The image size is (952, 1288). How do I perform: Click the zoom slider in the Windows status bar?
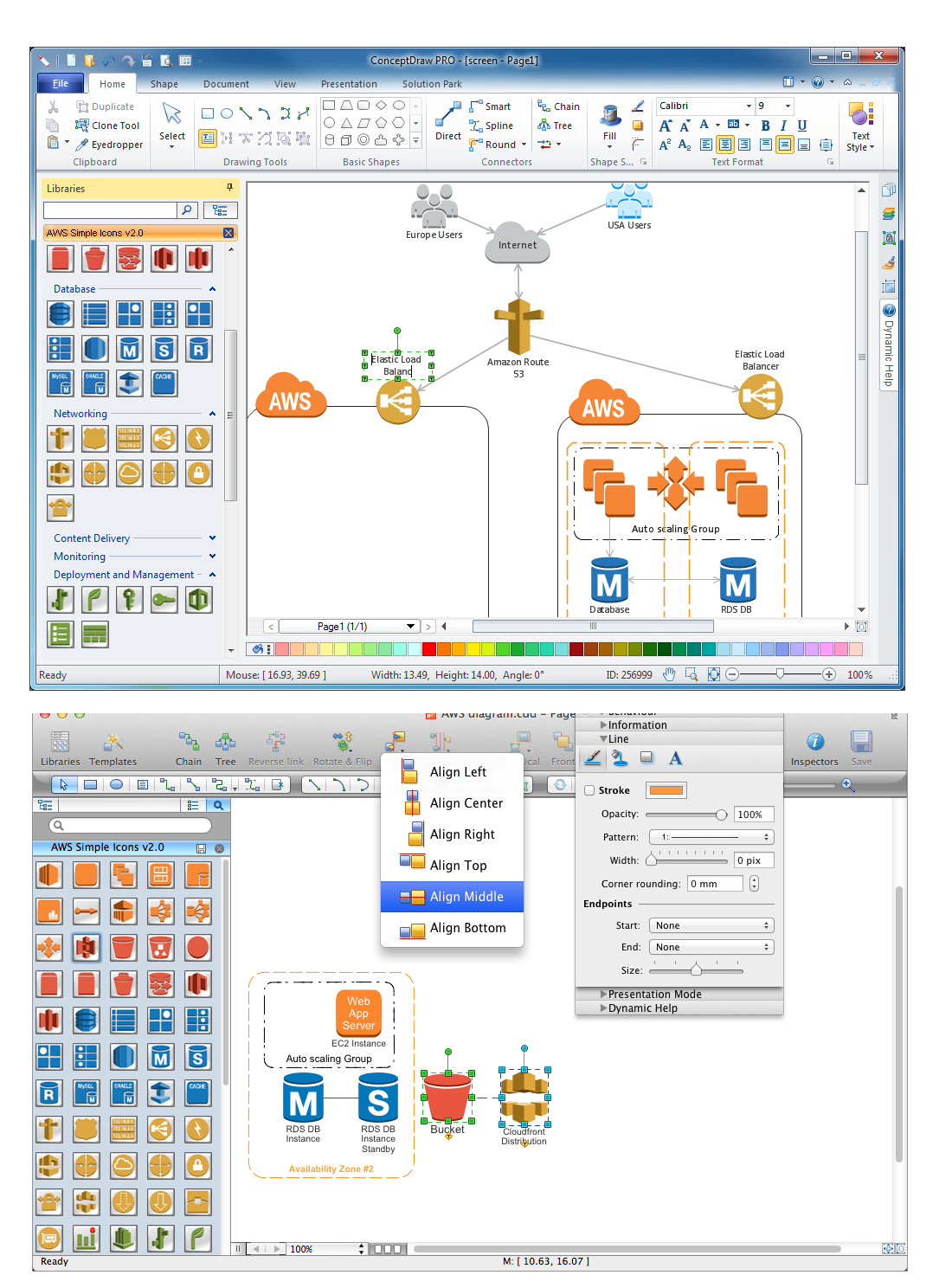point(780,674)
